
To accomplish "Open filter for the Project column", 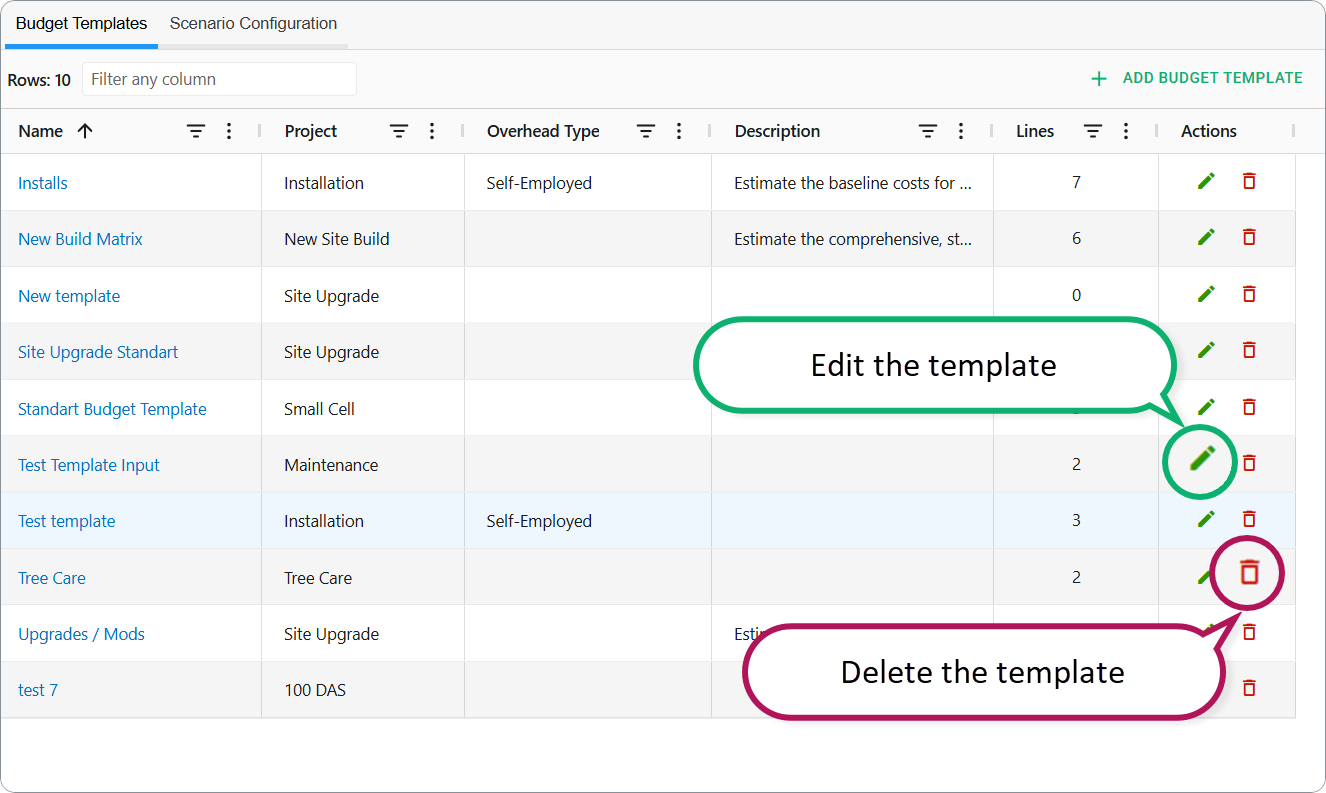I will 399,131.
